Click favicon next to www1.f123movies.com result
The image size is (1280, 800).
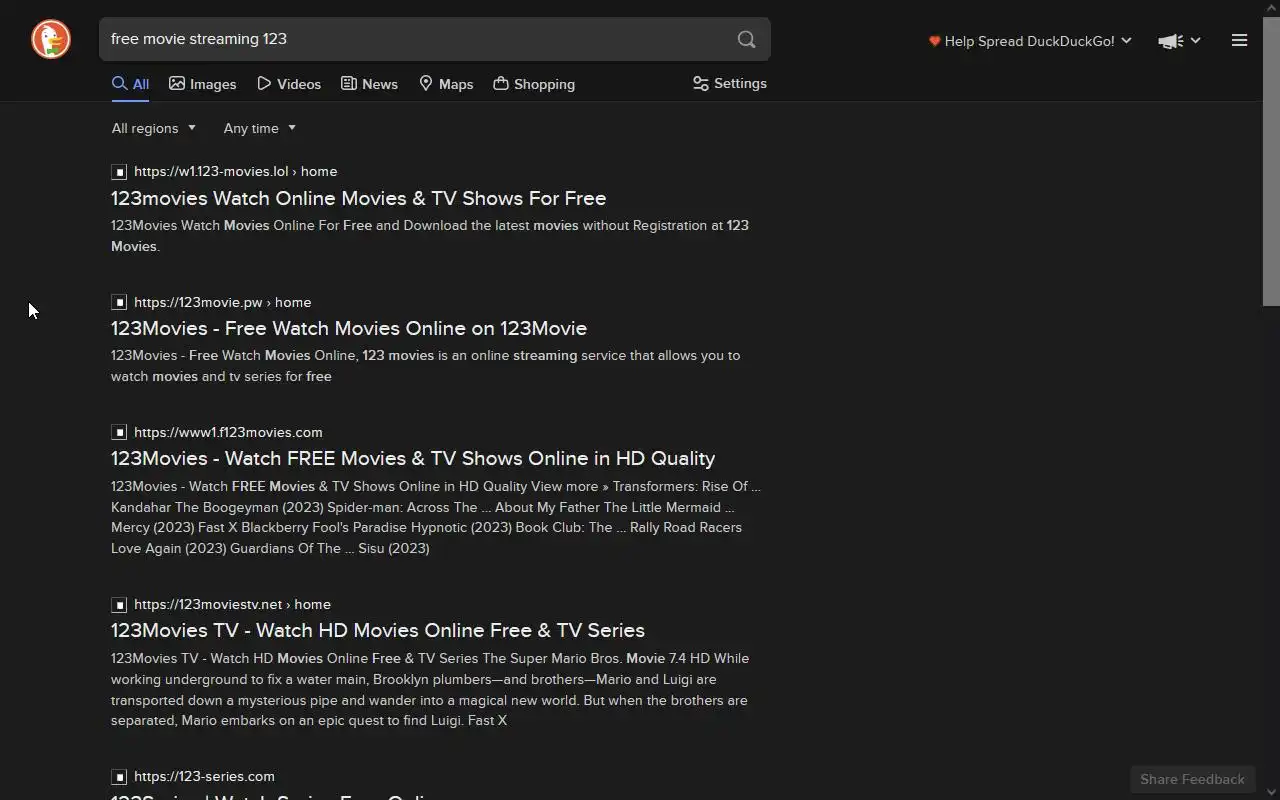click(x=119, y=432)
